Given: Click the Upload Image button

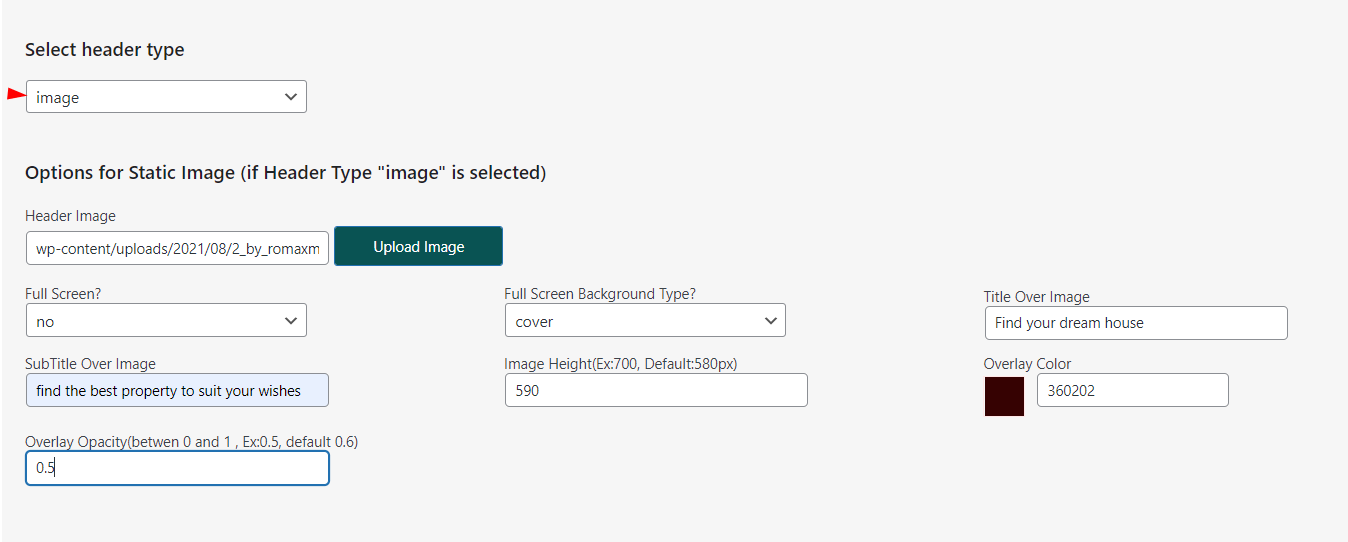Looking at the screenshot, I should [x=418, y=246].
